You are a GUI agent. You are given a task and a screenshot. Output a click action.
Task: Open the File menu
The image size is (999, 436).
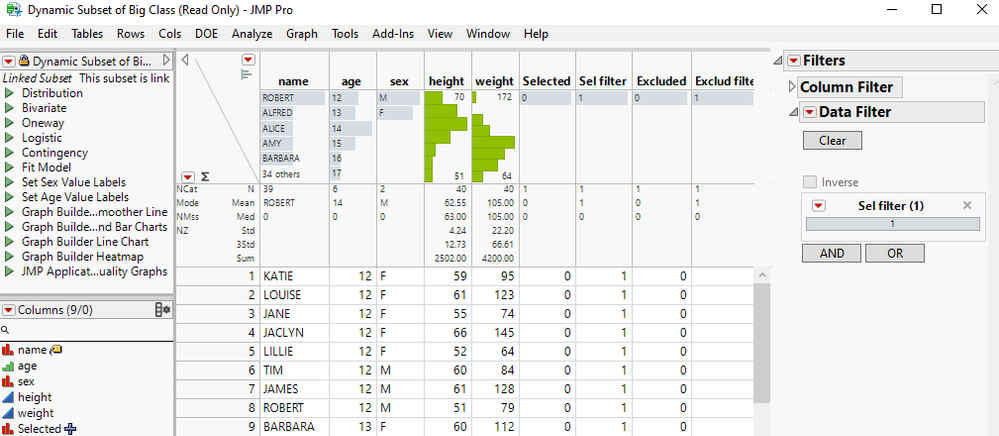tap(15, 34)
